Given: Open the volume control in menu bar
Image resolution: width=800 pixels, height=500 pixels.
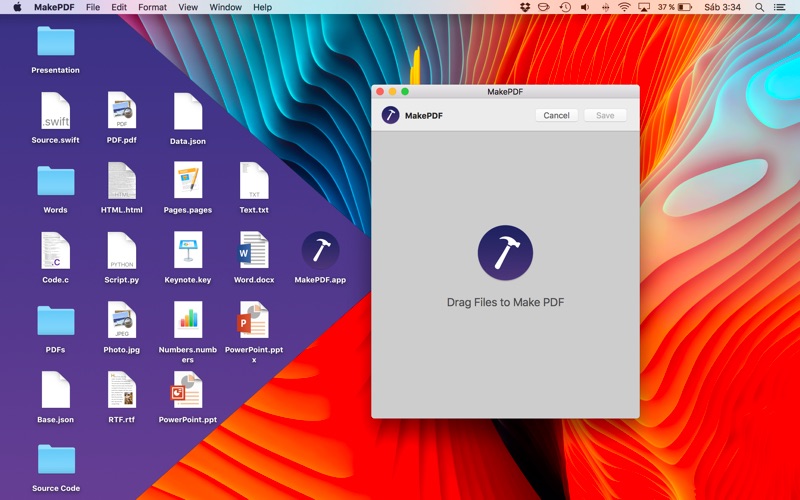Looking at the screenshot, I should click(585, 7).
